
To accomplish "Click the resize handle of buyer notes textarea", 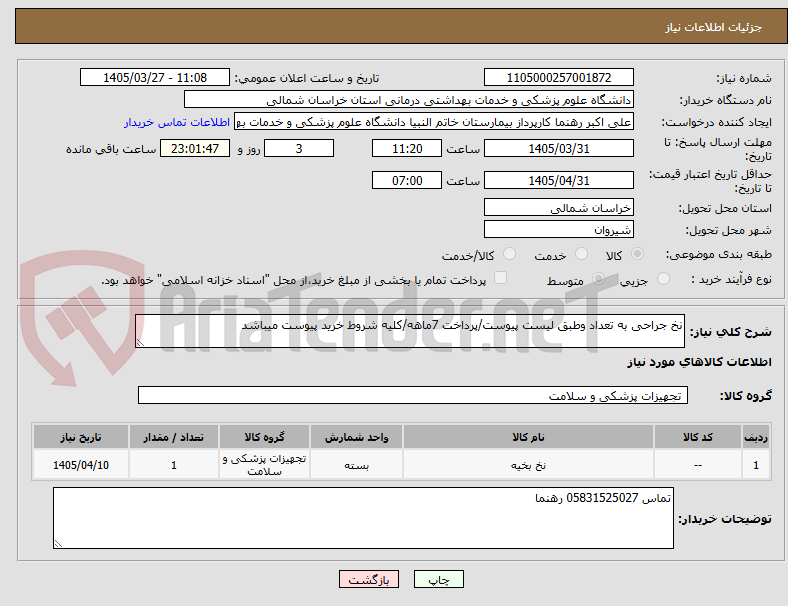I will click(x=58, y=544).
